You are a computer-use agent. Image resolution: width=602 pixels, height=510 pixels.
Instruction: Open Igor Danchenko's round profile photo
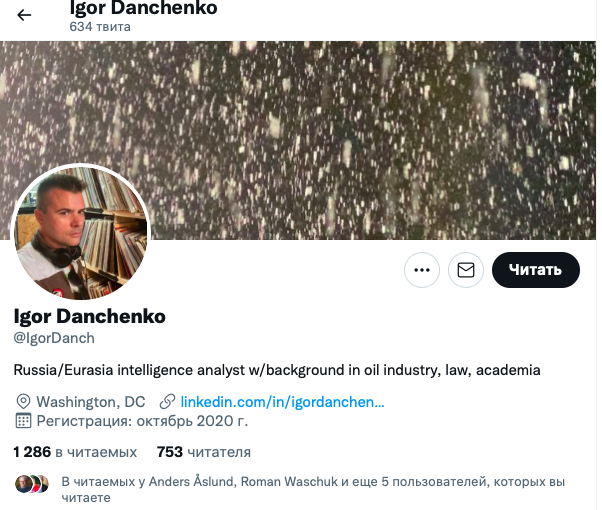[81, 232]
